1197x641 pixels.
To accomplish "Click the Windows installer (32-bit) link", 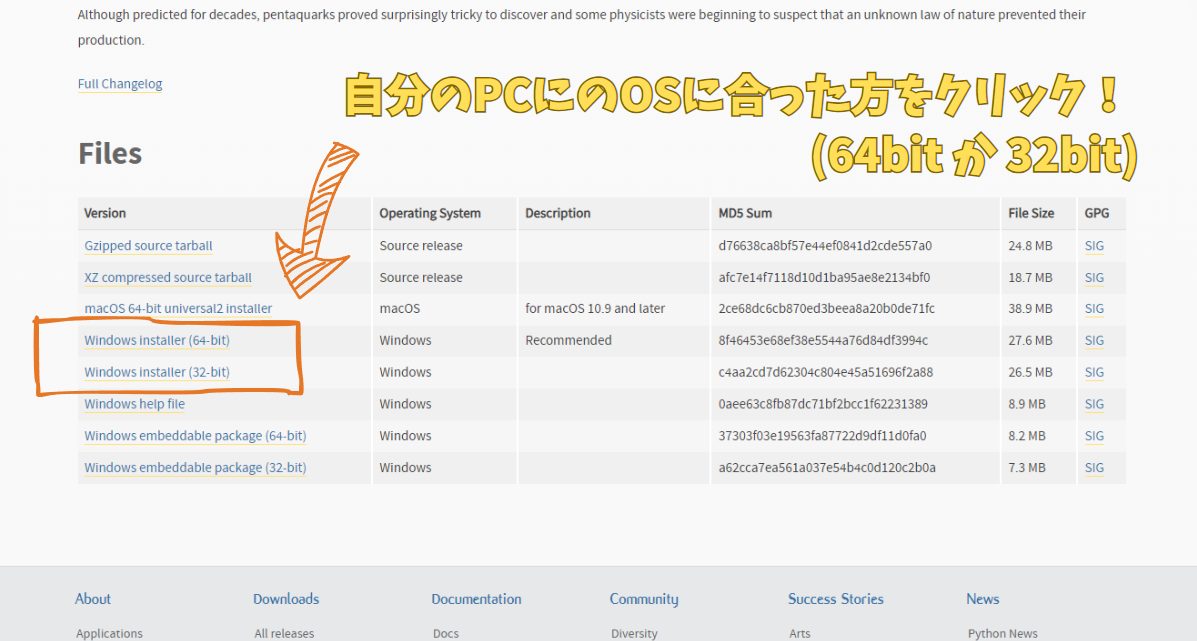I will coord(157,373).
